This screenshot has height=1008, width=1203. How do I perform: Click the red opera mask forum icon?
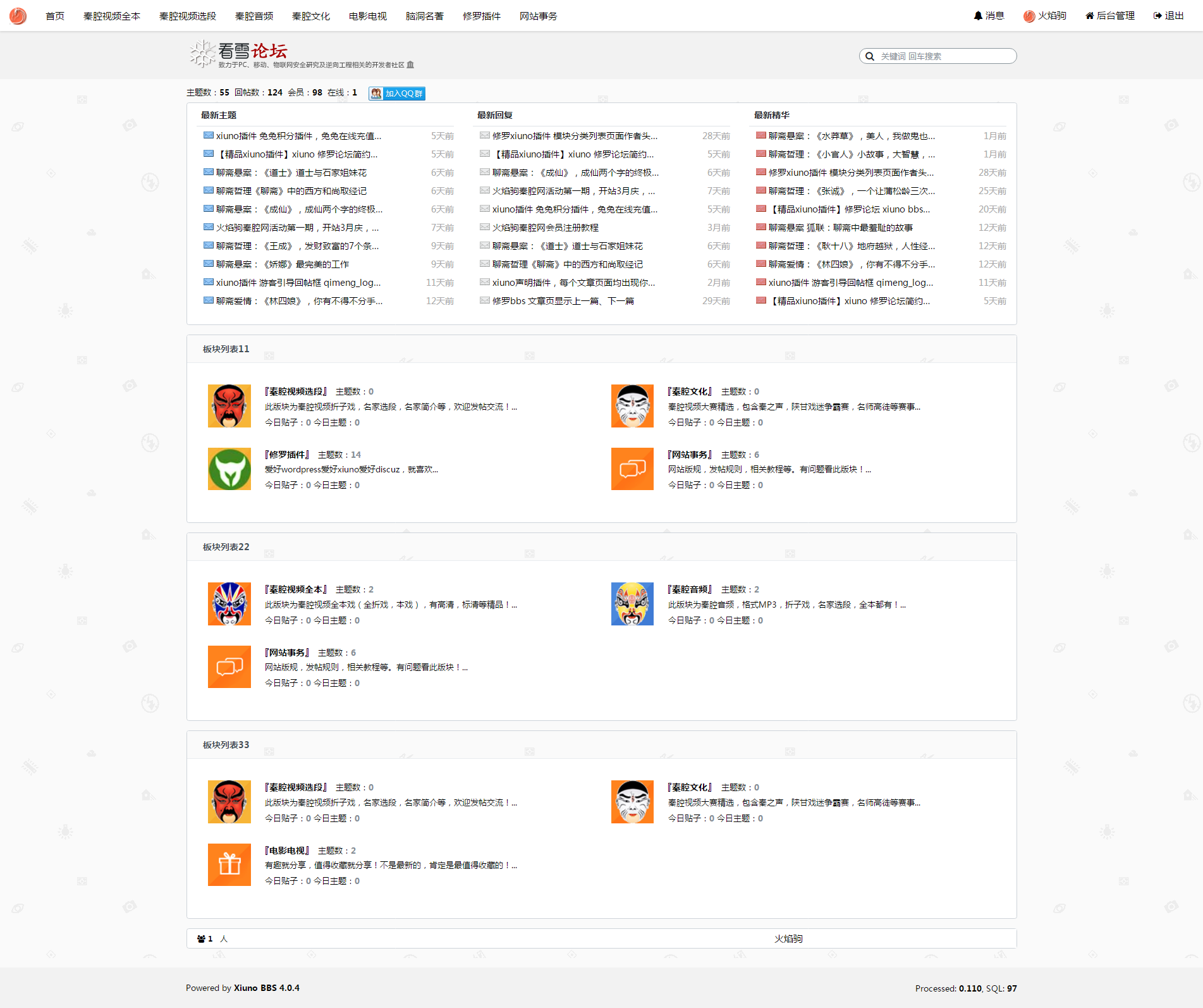(229, 406)
